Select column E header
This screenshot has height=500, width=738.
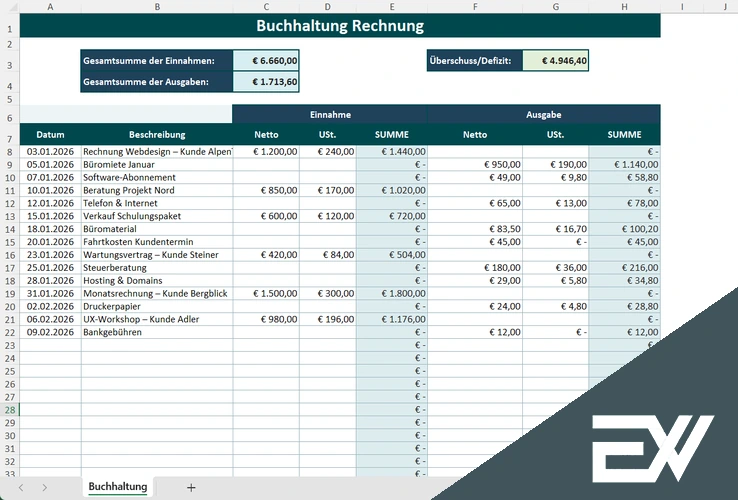pos(392,7)
